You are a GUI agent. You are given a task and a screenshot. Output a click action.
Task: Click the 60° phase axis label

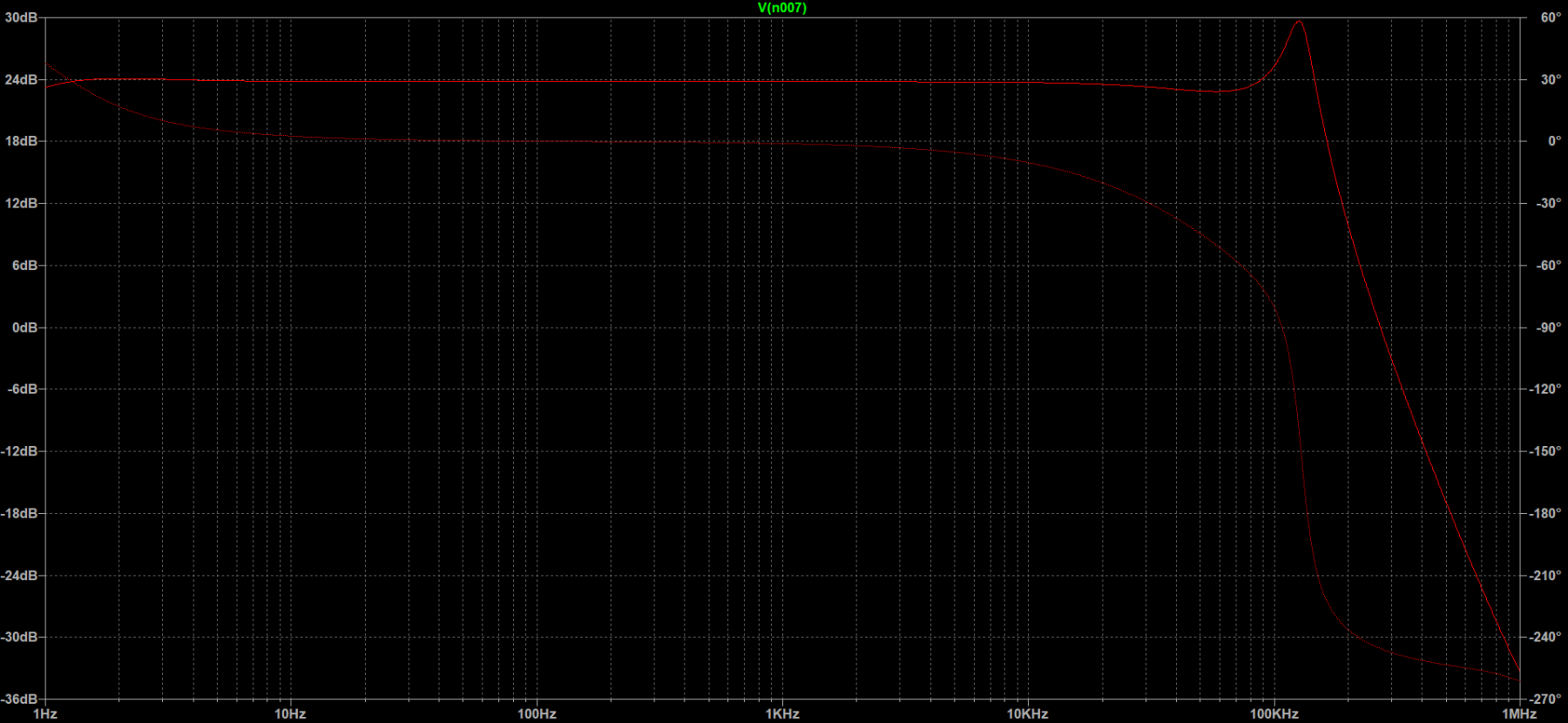(1551, 17)
